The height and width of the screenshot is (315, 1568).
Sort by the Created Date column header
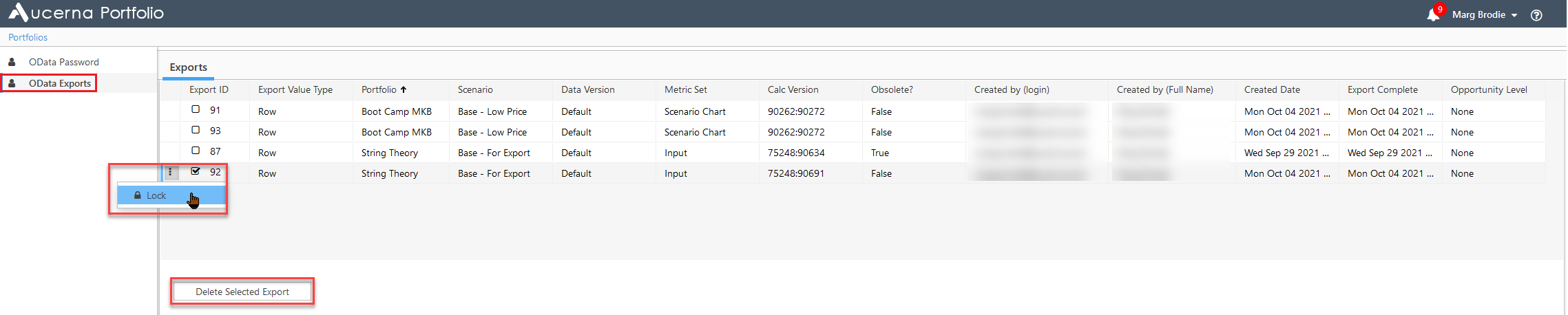1272,89
